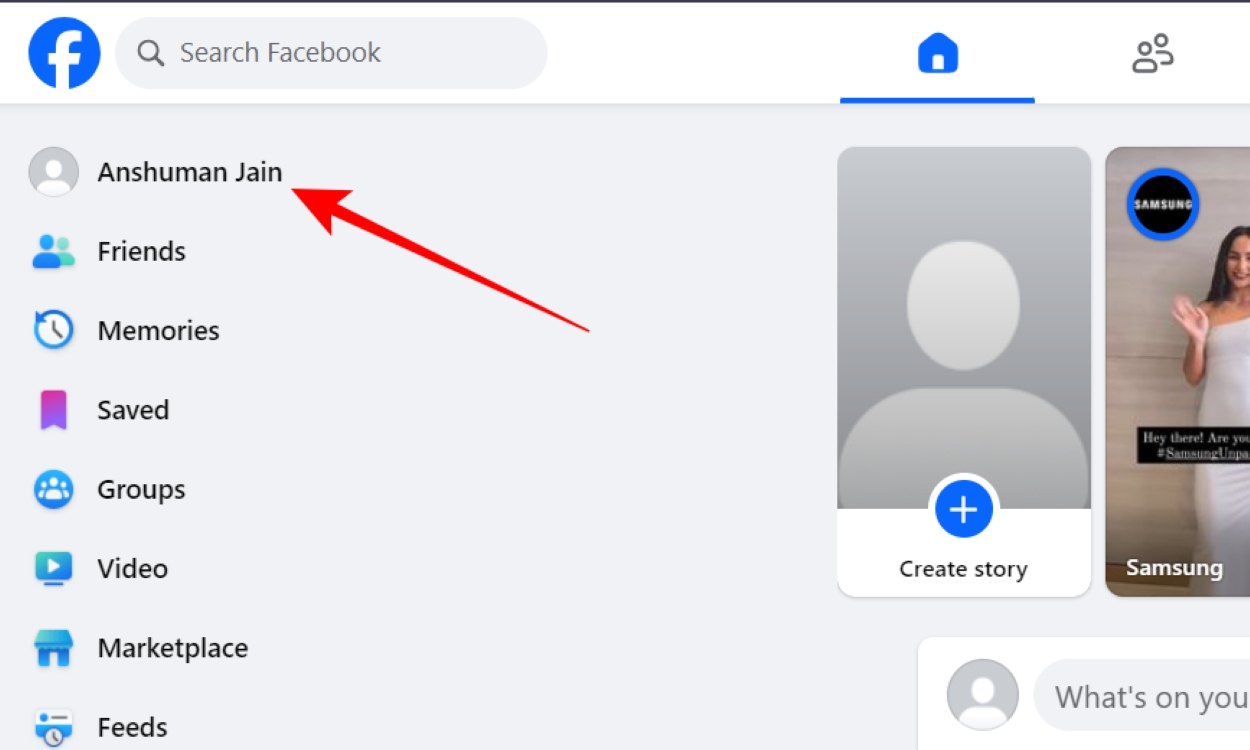Click the Search Facebook input field

click(x=331, y=53)
